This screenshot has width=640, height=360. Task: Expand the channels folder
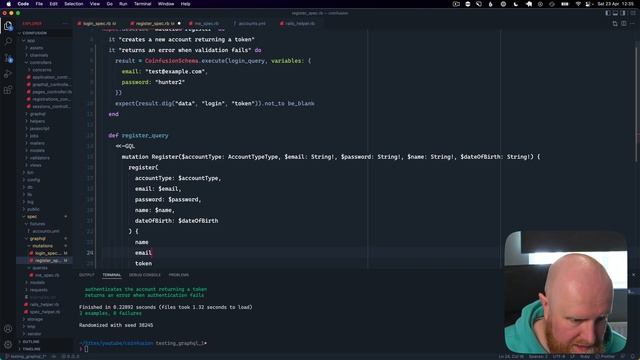click(x=39, y=55)
